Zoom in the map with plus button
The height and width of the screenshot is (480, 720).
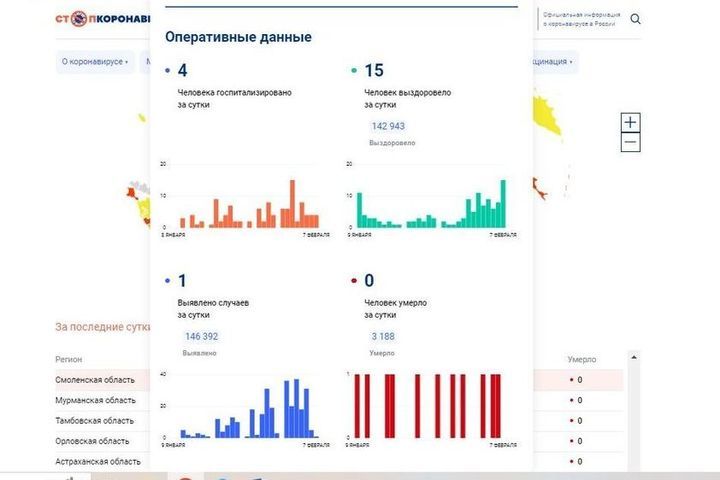pos(630,123)
